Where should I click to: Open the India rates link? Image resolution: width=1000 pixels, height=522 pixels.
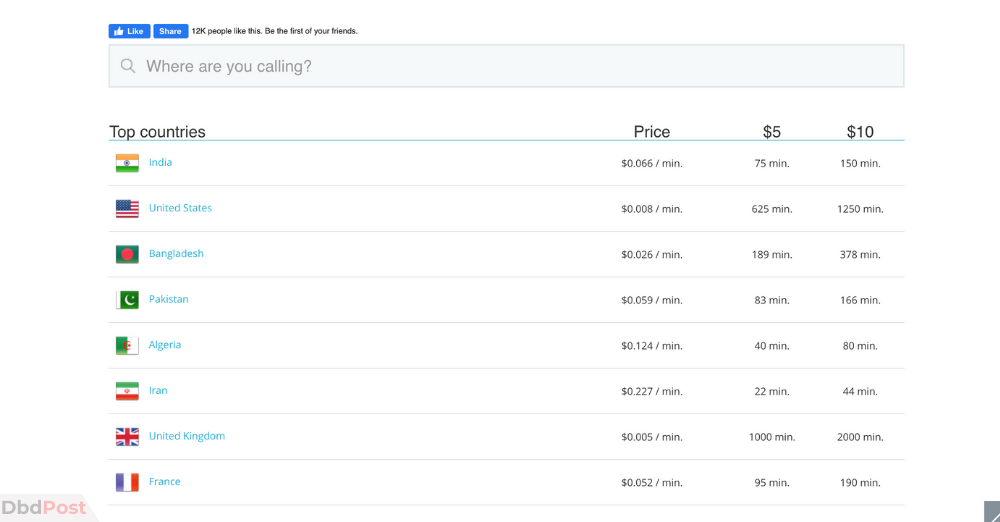160,162
